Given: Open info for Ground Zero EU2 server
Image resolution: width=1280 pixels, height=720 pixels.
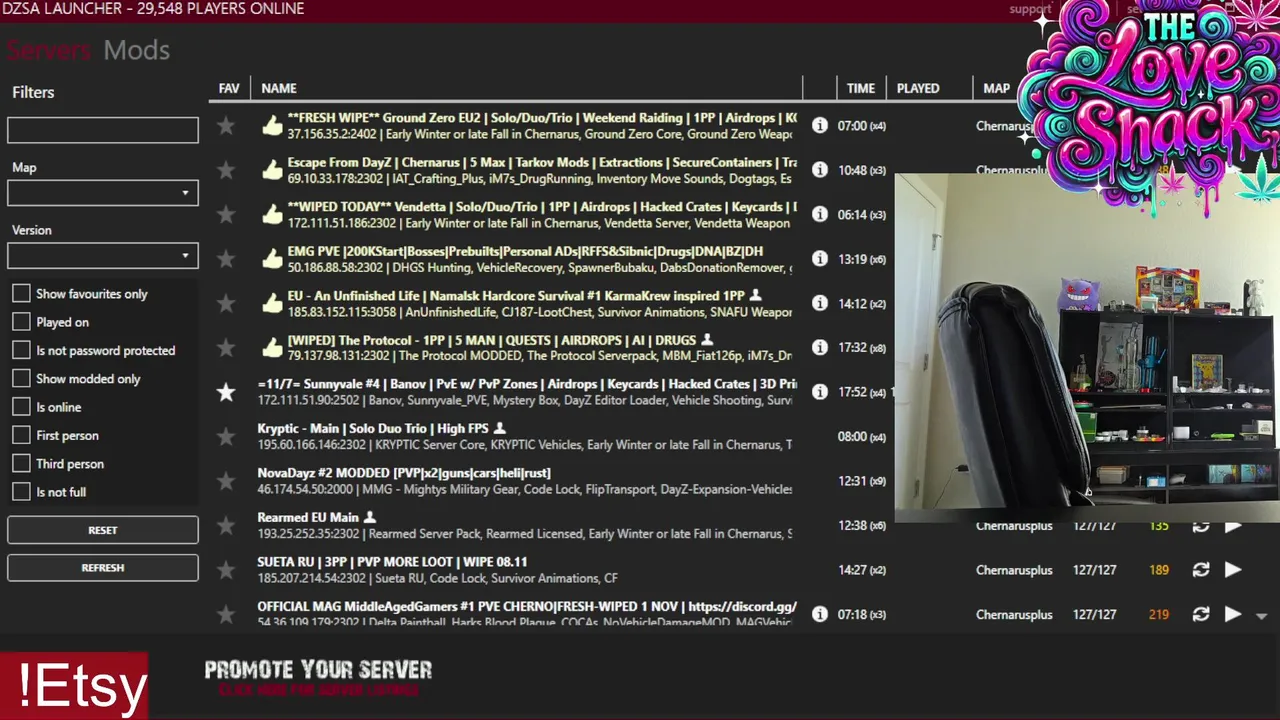Looking at the screenshot, I should point(820,126).
